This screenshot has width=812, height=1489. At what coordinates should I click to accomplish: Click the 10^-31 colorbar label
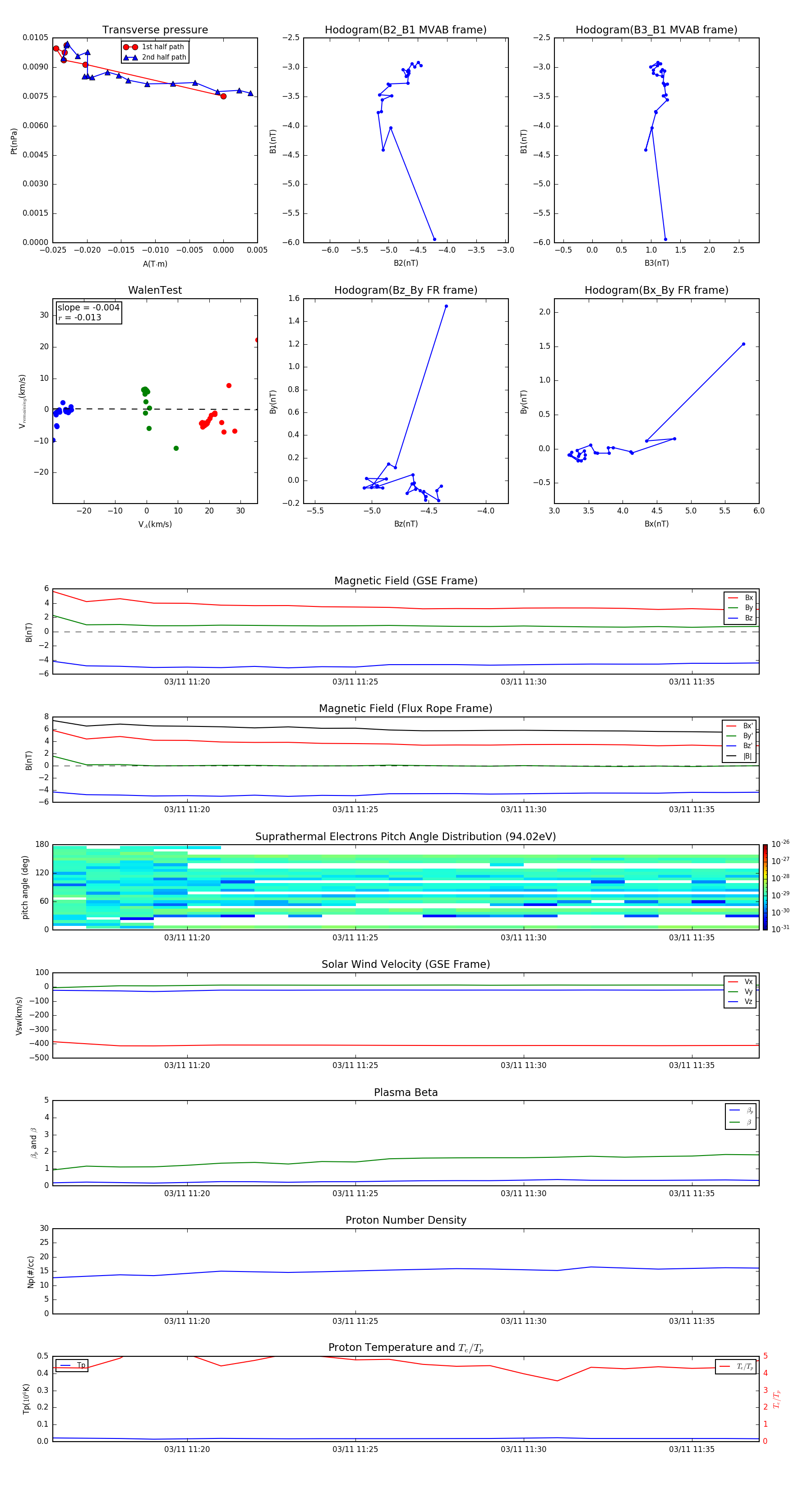(x=780, y=929)
